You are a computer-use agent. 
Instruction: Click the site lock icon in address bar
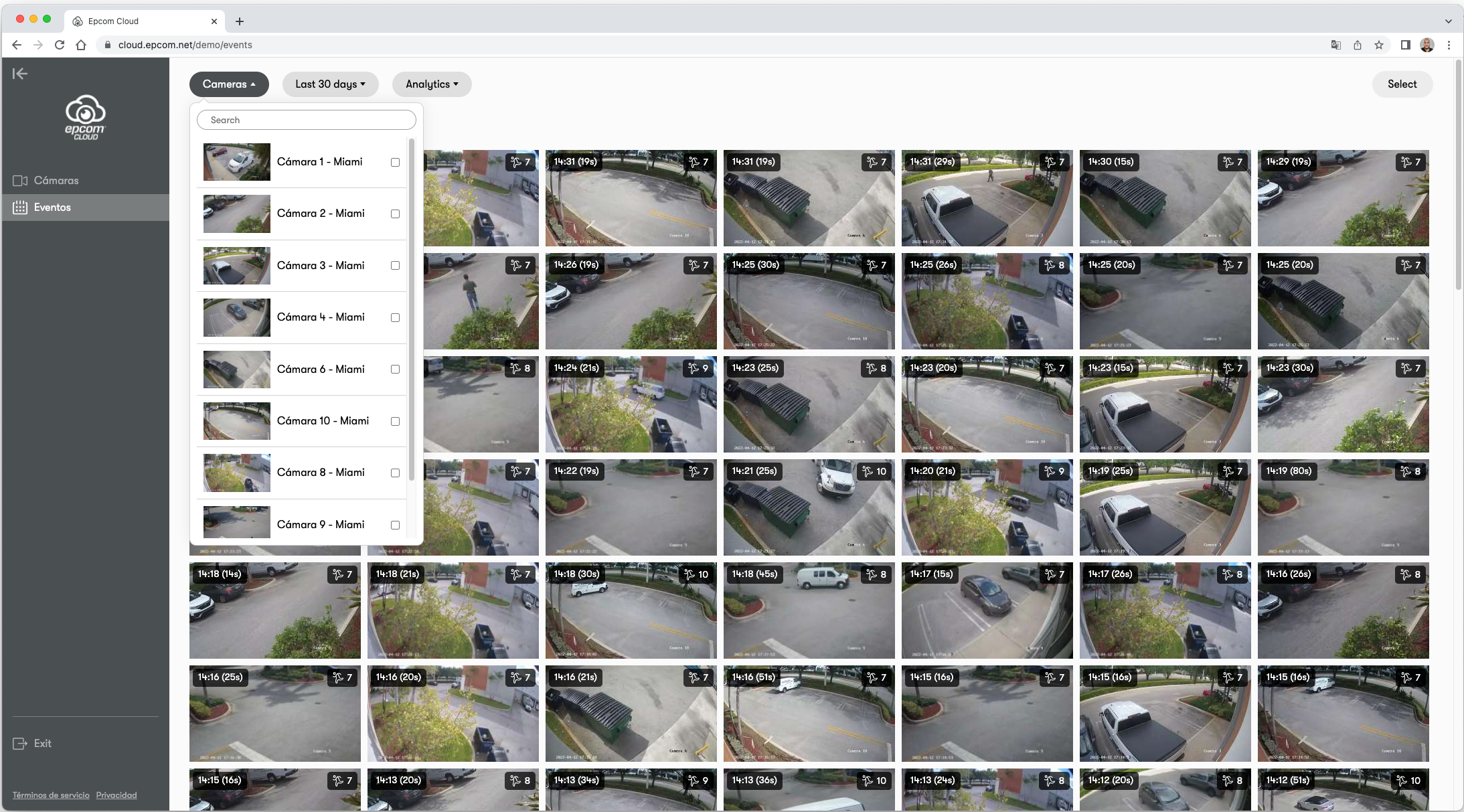[x=107, y=45]
